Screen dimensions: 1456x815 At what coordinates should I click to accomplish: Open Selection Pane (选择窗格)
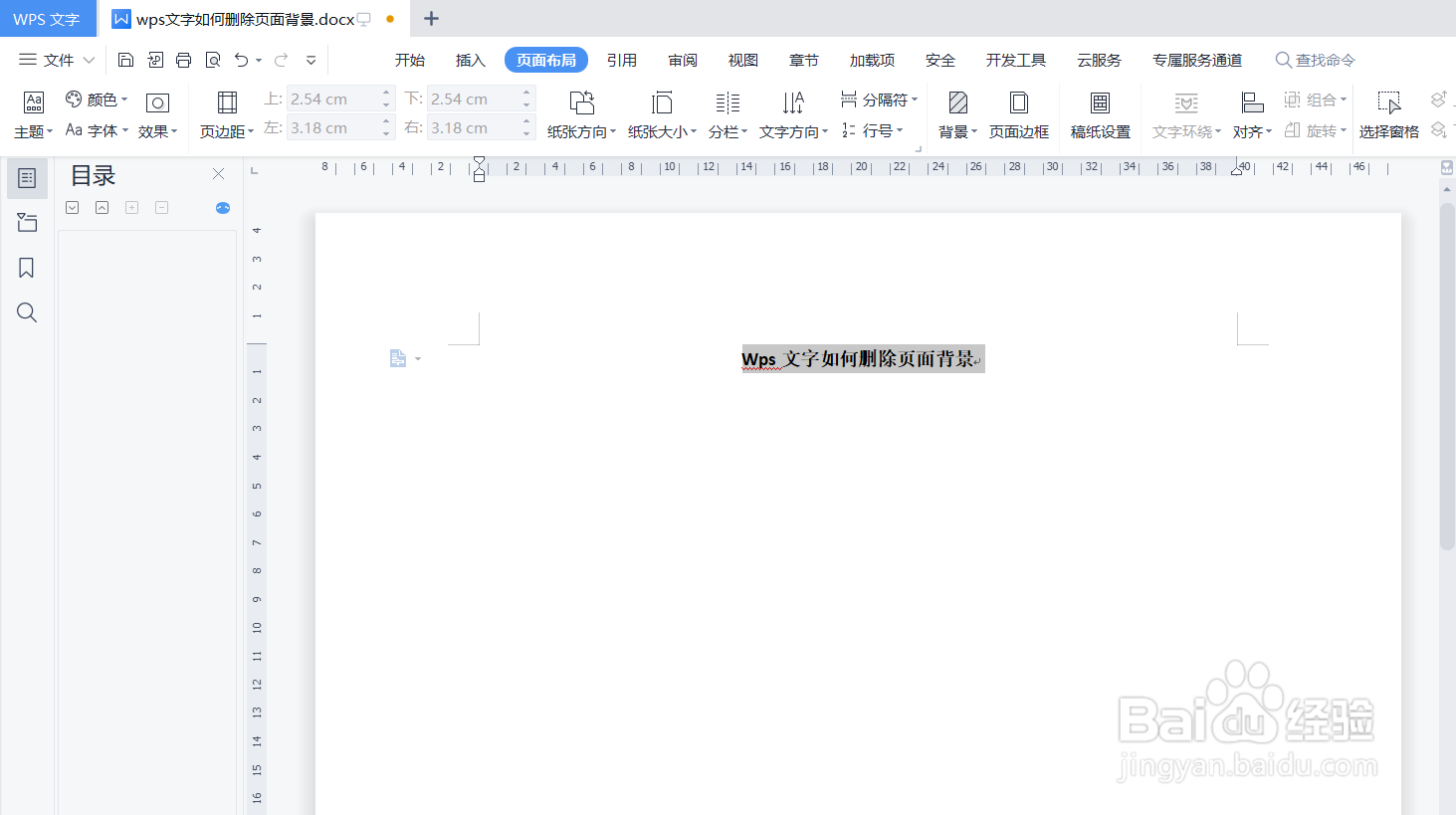[1389, 114]
